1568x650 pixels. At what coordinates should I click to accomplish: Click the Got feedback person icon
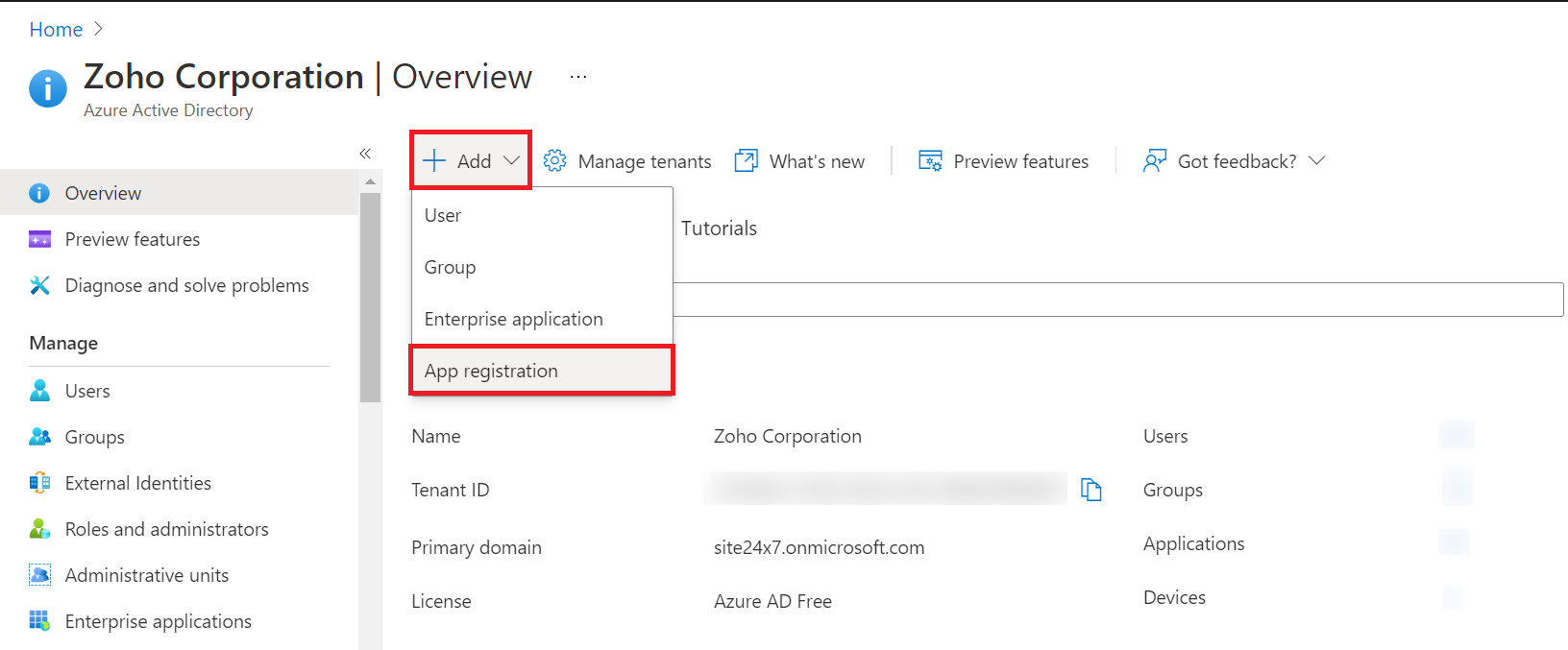coord(1154,160)
